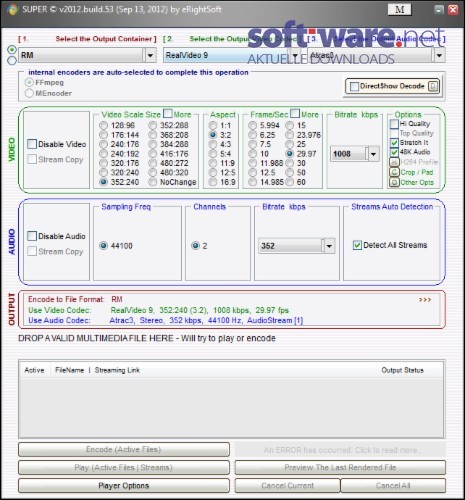The image size is (465, 500).
Task: Select 25 frames per second
Action: 290,144
